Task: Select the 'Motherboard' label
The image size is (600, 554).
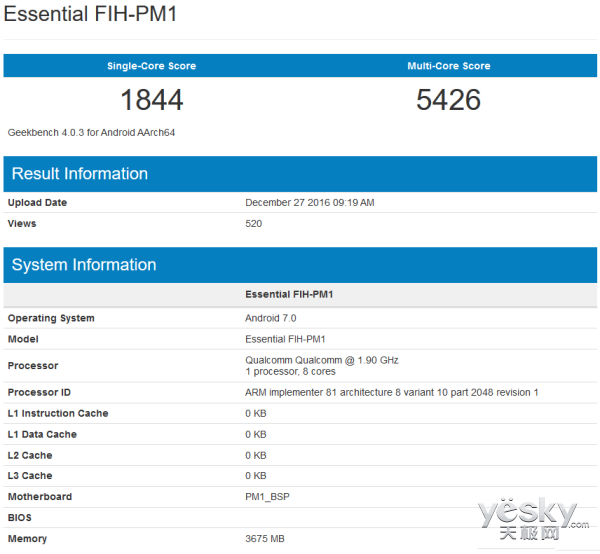Action: [x=40, y=497]
